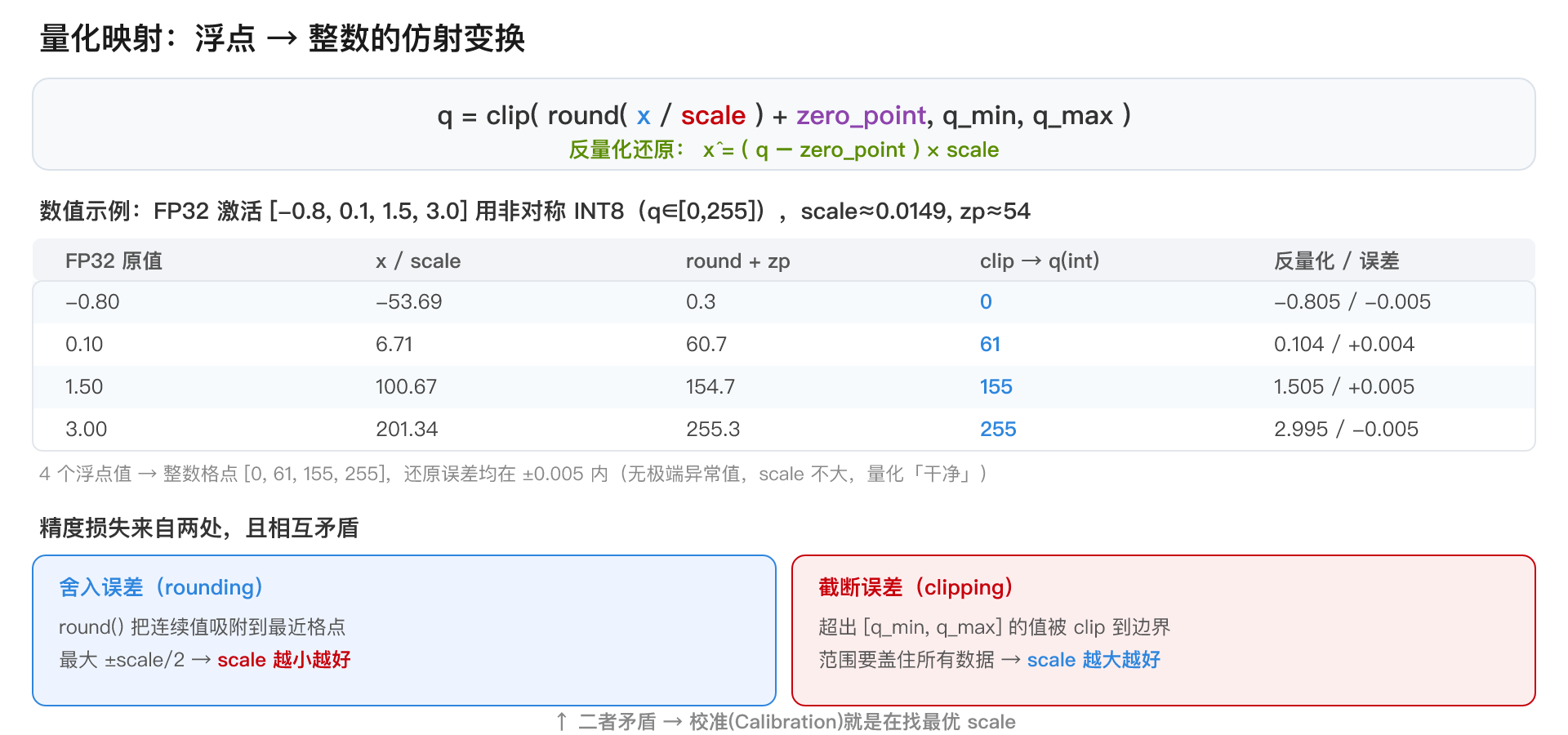Click the cell '60.7'
This screenshot has width=1568, height=735.
(x=706, y=345)
